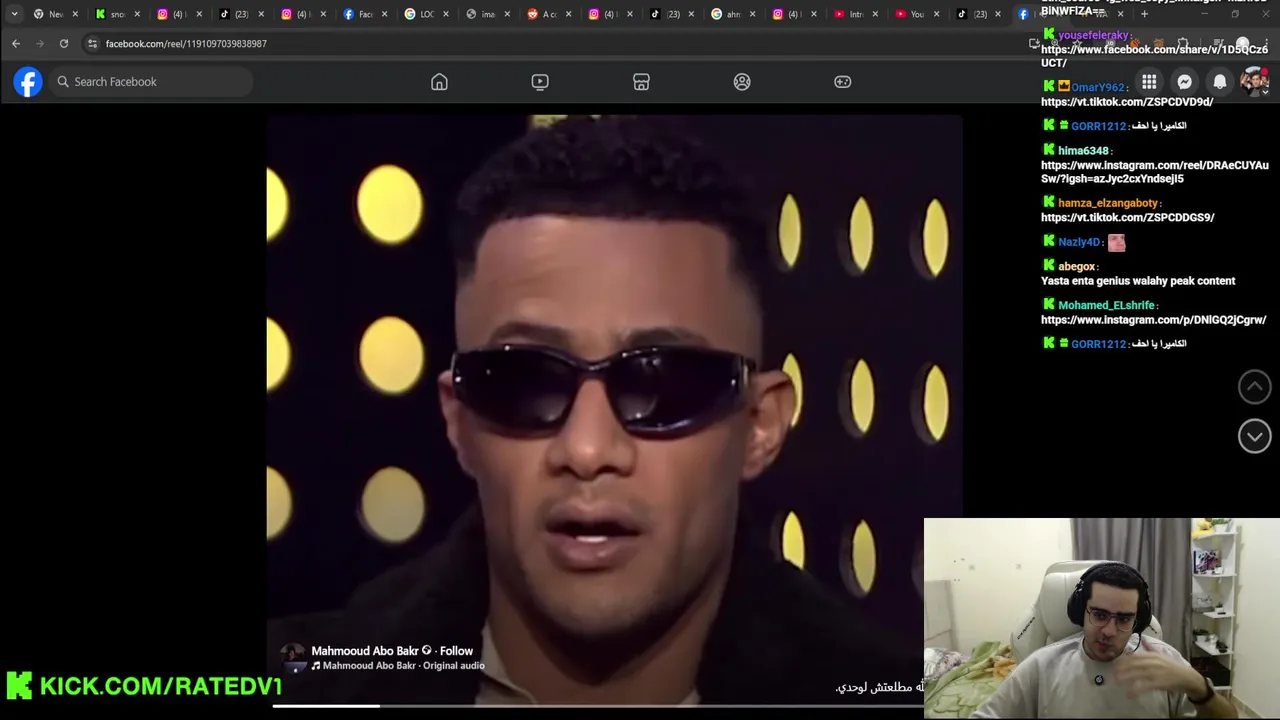Image resolution: width=1280 pixels, height=720 pixels.
Task: Close the Kick 'sno' tab
Action: click(x=137, y=14)
